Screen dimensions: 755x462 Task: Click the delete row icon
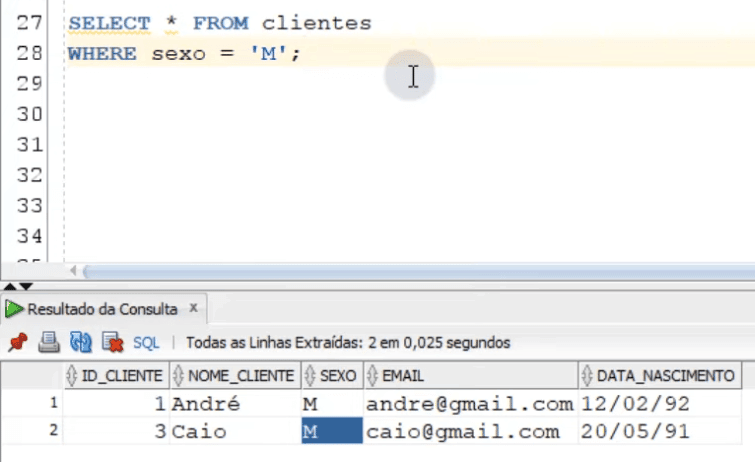point(112,343)
